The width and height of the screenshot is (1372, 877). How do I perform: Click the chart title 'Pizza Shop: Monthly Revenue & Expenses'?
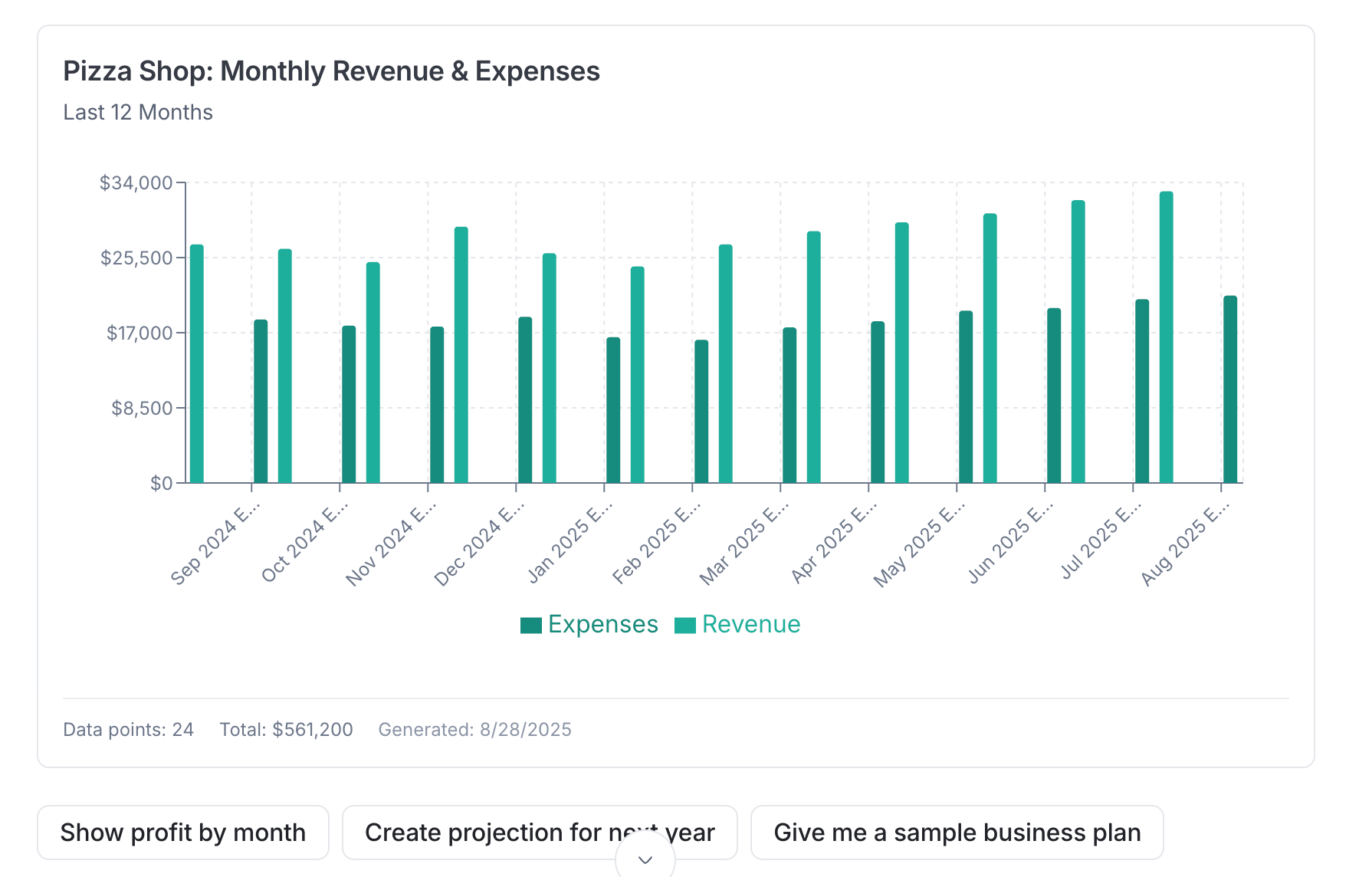click(331, 71)
